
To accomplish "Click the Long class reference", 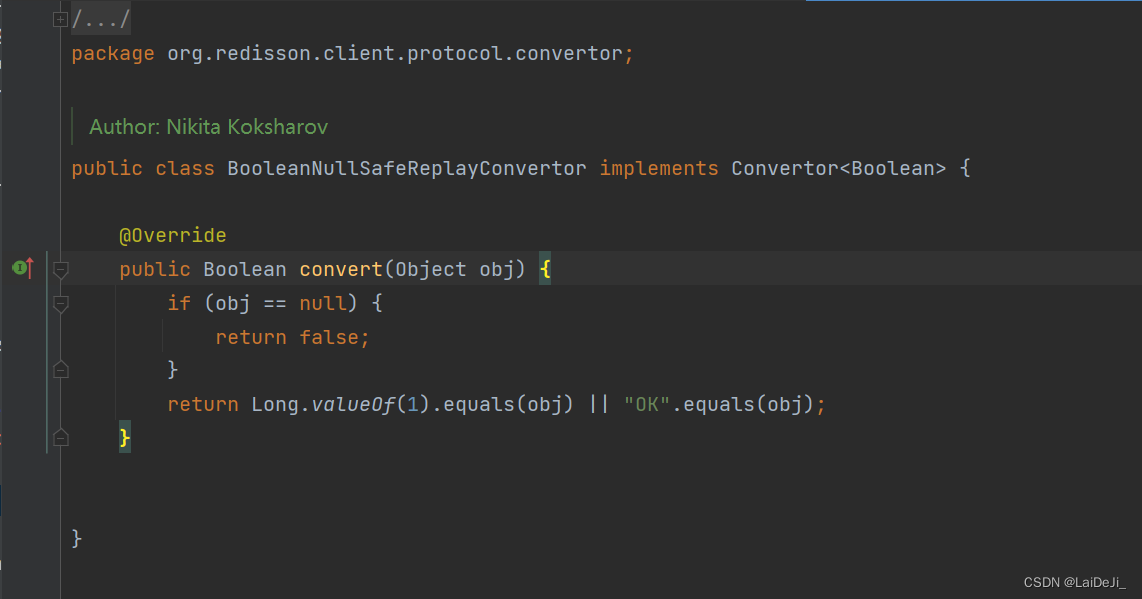I will [275, 404].
